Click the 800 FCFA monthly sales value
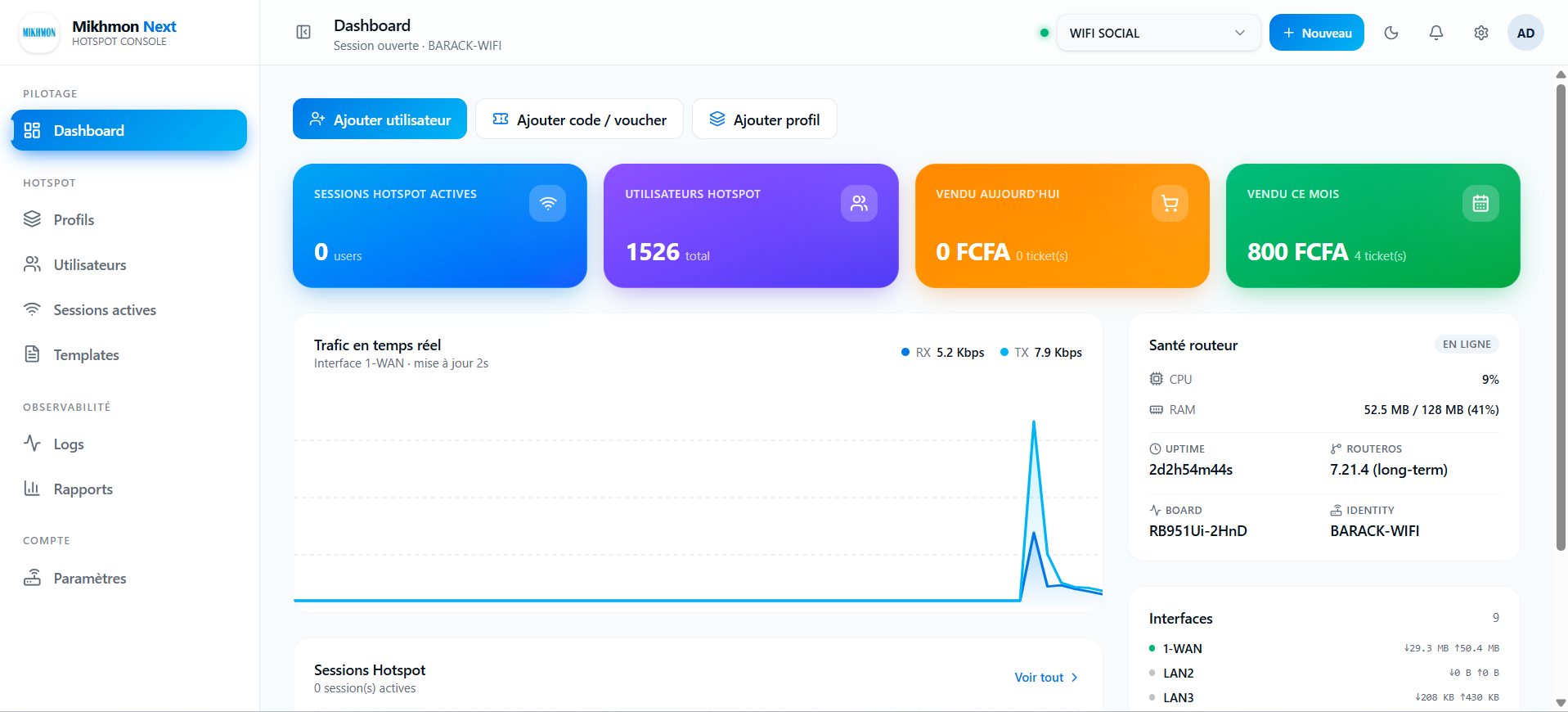The image size is (1568, 712). (1297, 251)
